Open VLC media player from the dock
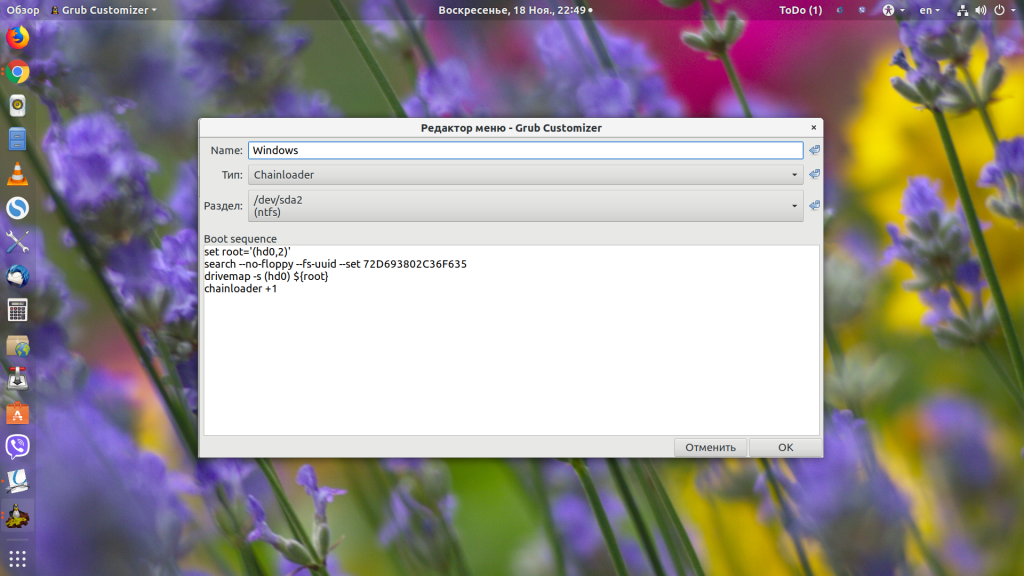Image resolution: width=1024 pixels, height=576 pixels. 17,174
